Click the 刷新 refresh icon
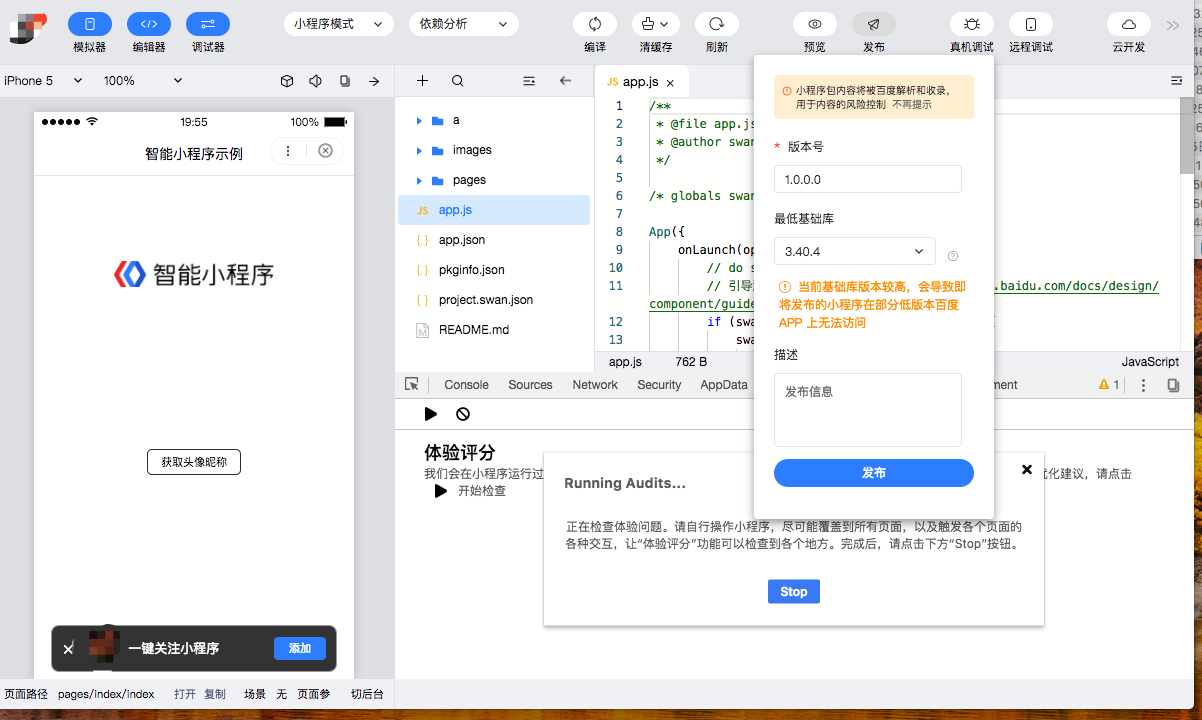Screen dimensions: 1202x720 pos(716,24)
